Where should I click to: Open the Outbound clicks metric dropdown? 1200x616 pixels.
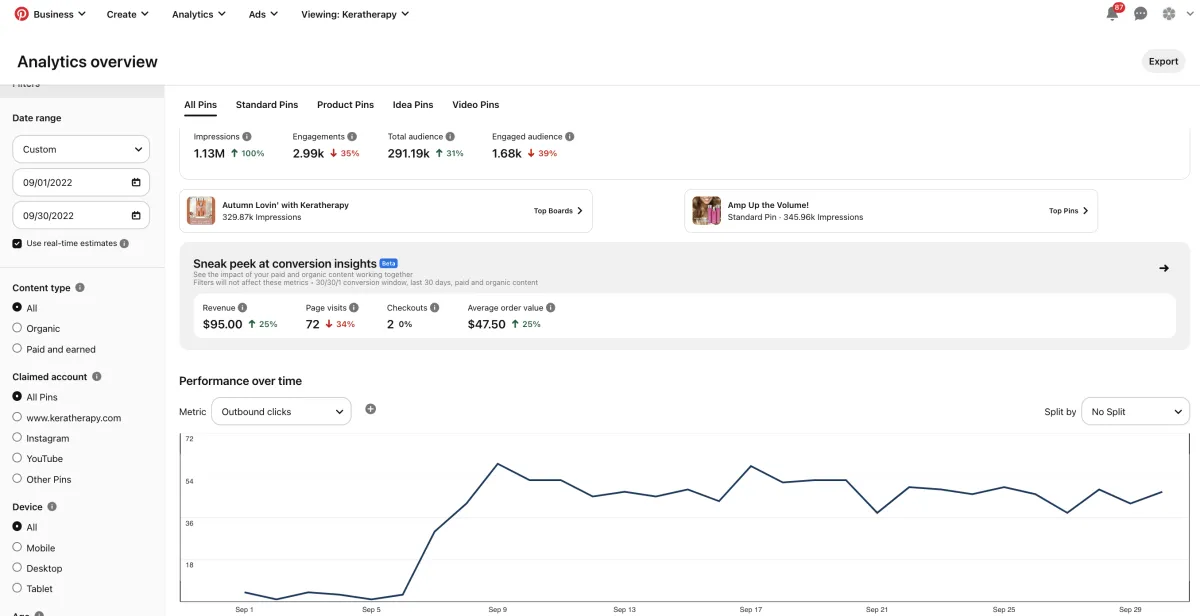pyautogui.click(x=281, y=411)
